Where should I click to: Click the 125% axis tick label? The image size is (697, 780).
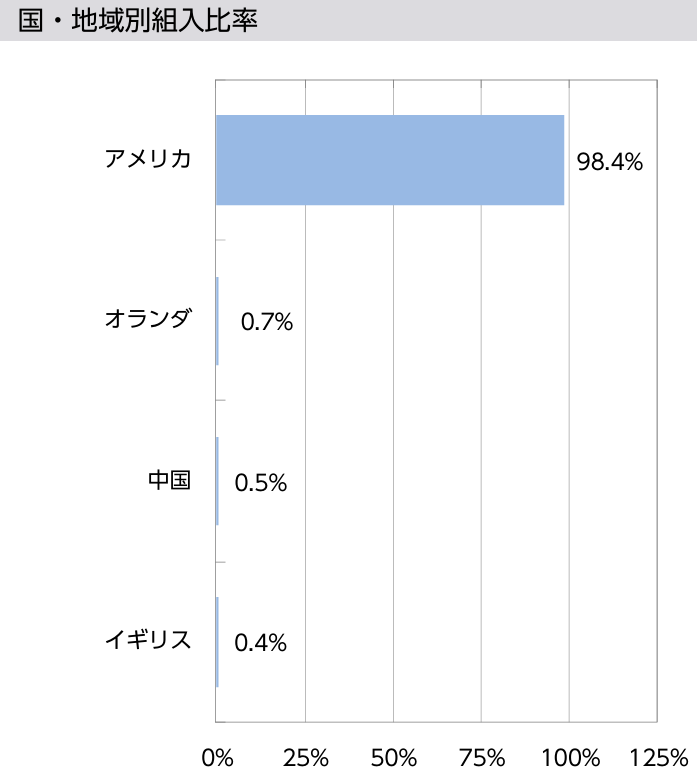tap(658, 756)
